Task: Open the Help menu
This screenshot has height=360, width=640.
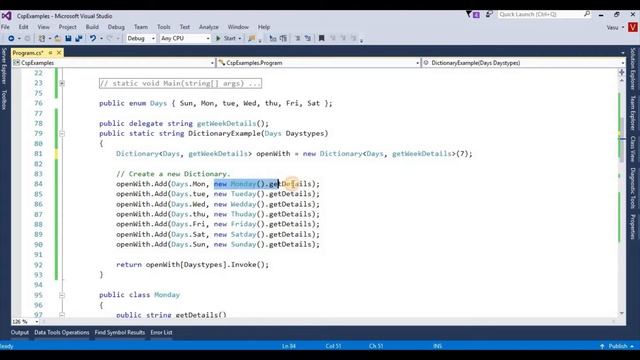Action: [x=264, y=27]
